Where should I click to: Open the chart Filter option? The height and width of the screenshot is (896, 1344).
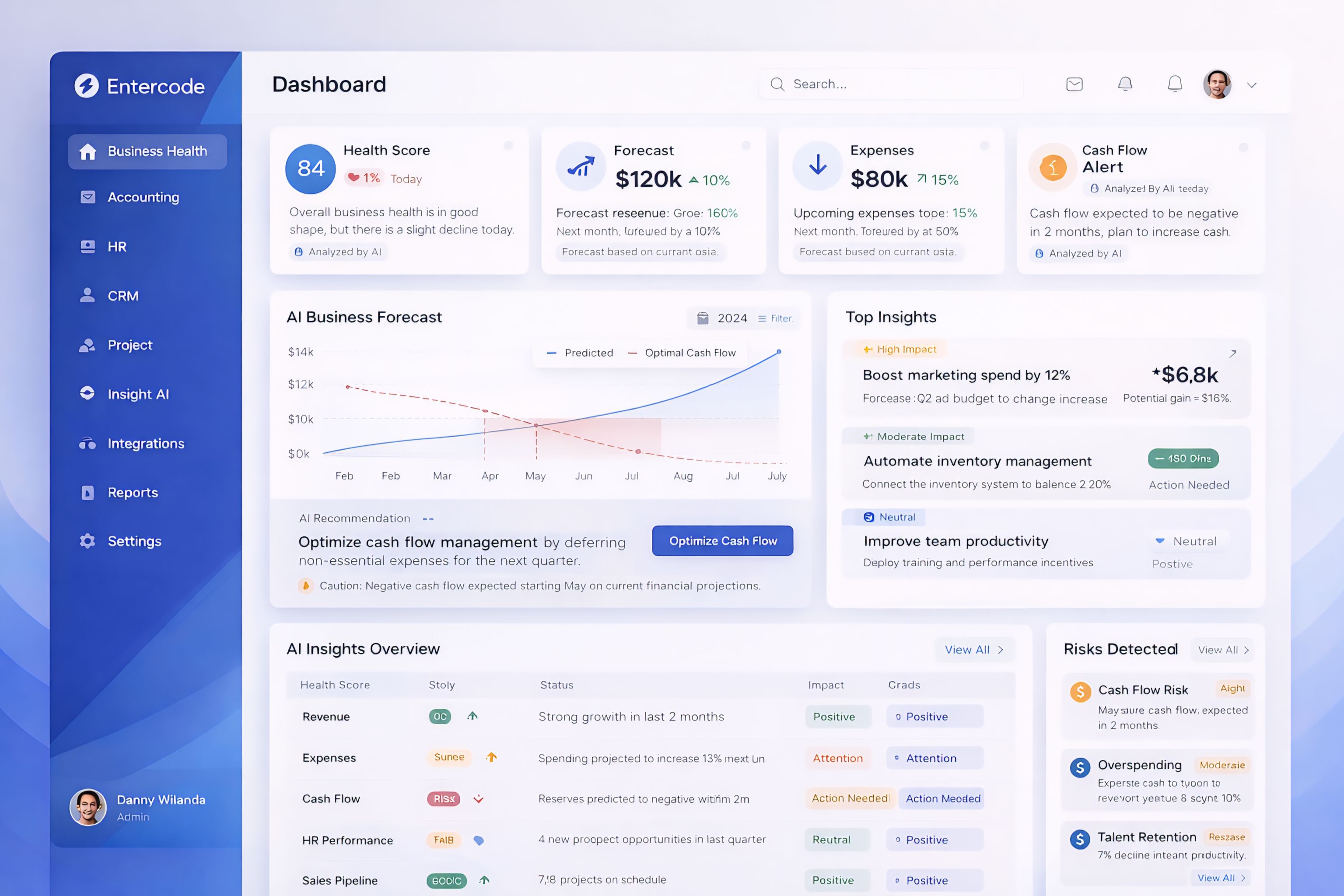pos(775,318)
